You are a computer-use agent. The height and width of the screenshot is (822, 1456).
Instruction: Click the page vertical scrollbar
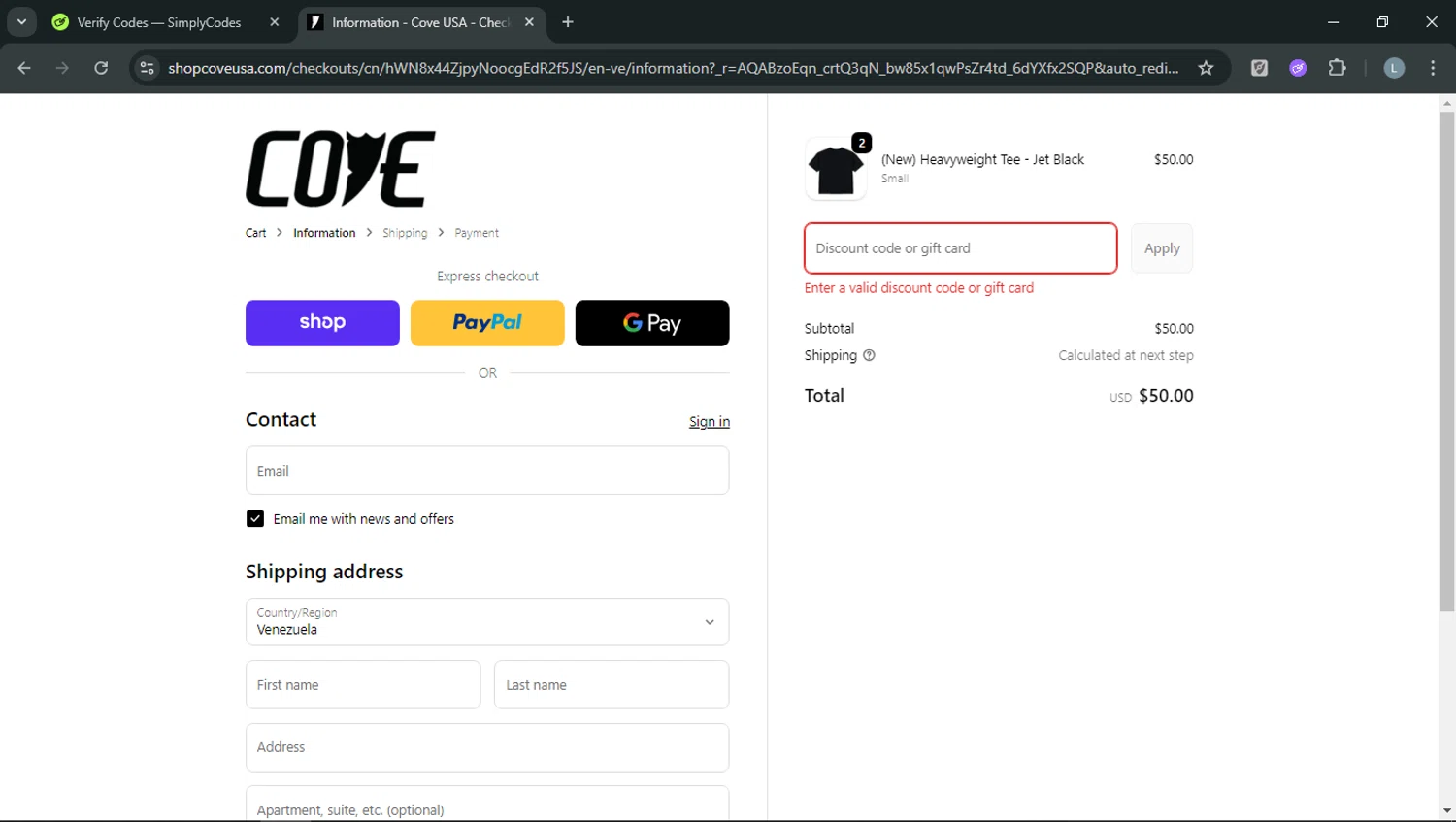pos(1447,361)
